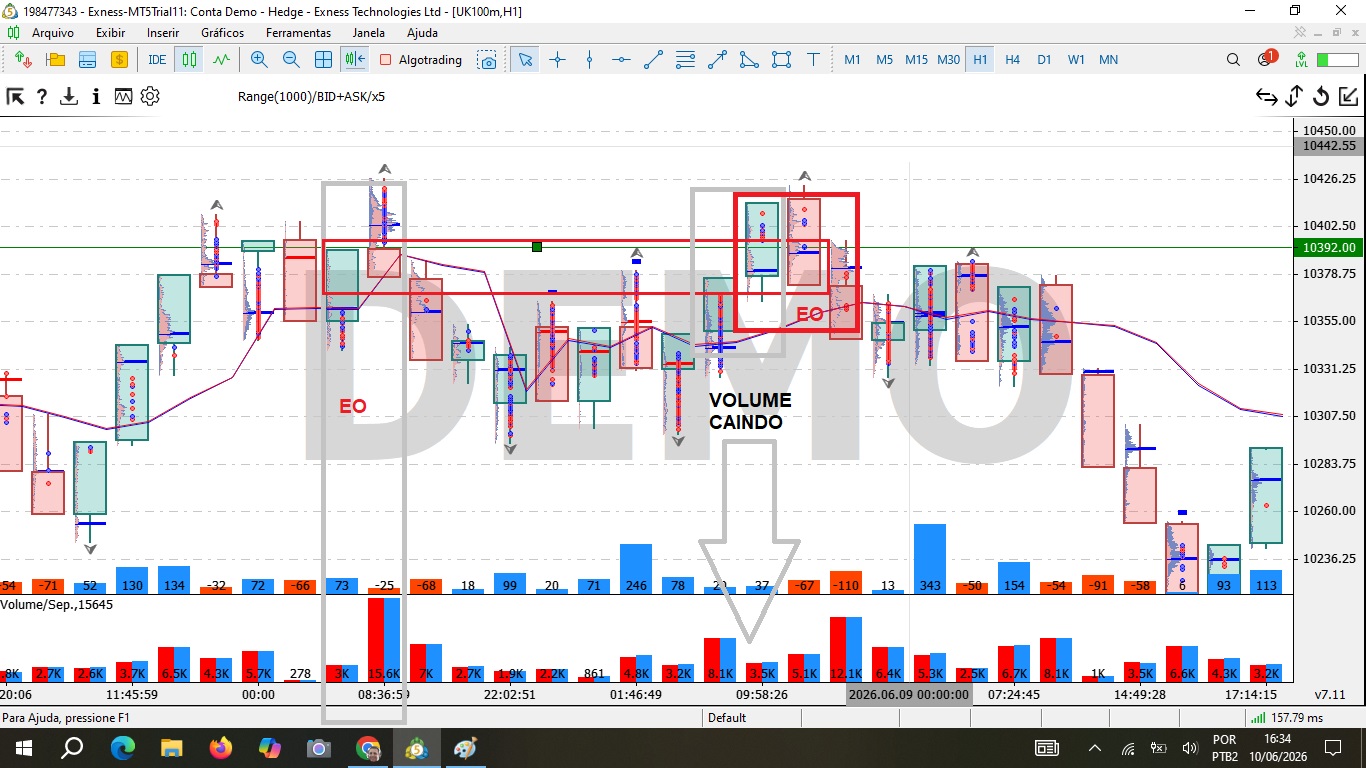Switch timeframe to M1
This screenshot has width=1366, height=768.
852,59
